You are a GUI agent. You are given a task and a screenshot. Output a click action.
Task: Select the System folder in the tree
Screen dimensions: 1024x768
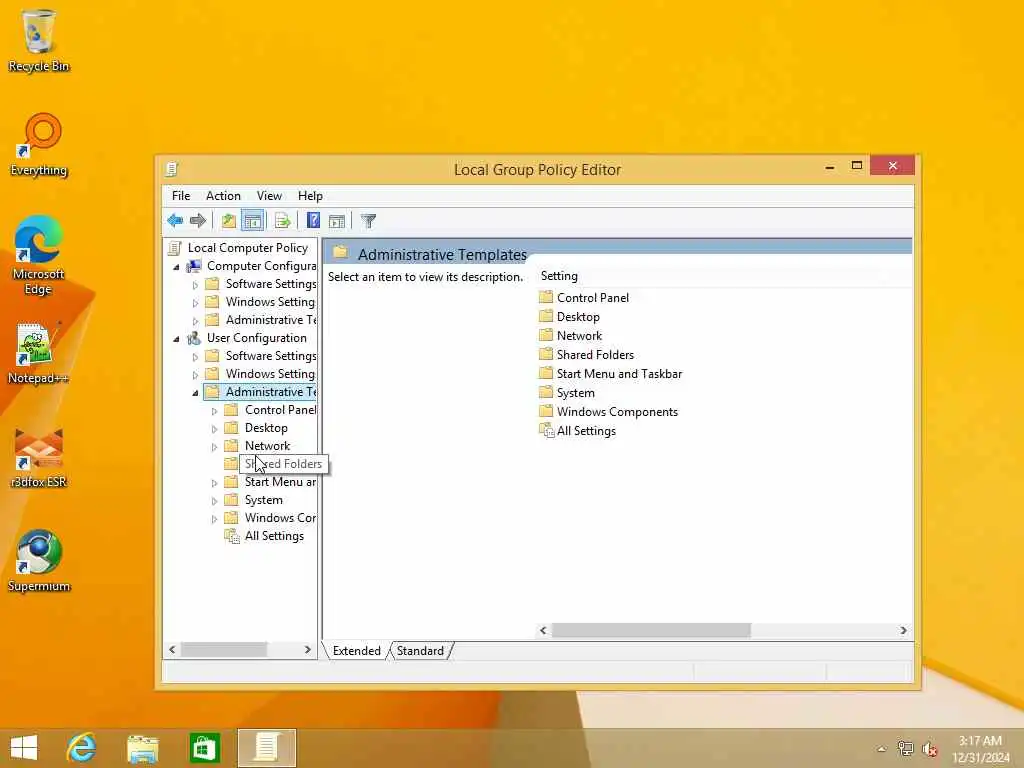tap(263, 500)
